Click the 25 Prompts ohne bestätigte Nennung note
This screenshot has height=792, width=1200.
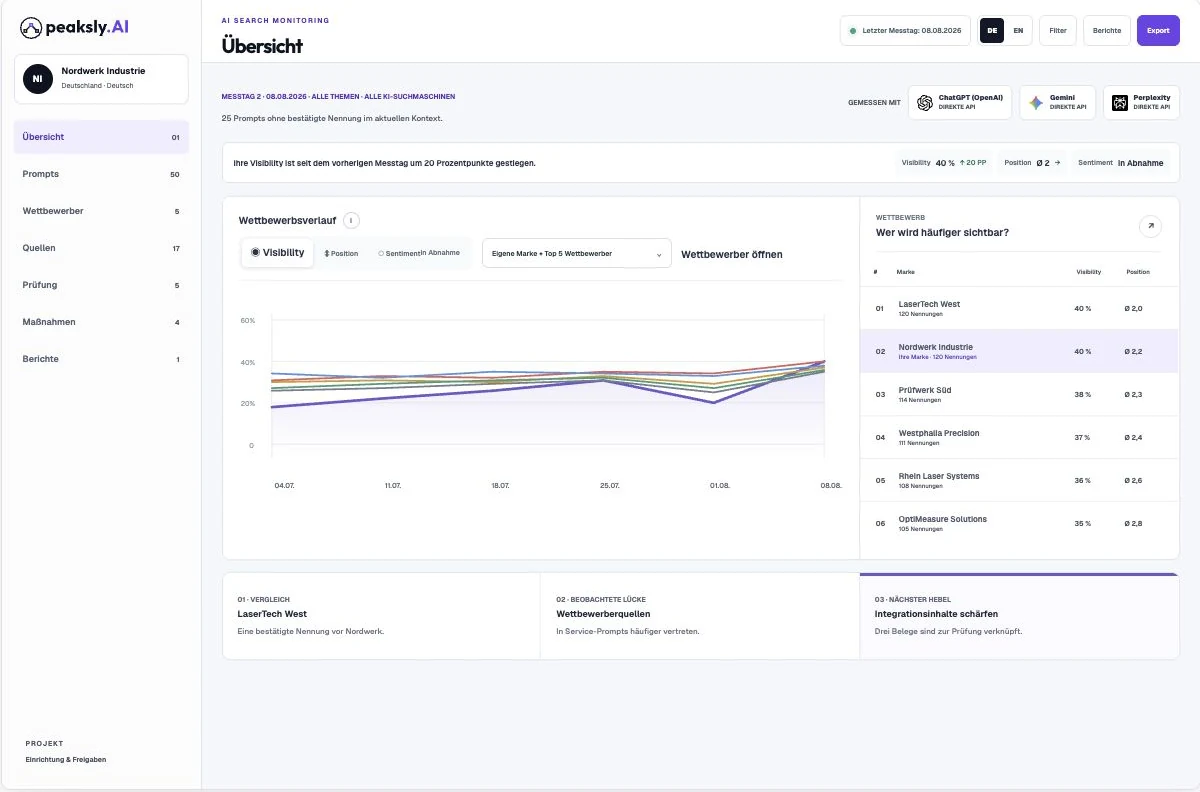[331, 118]
